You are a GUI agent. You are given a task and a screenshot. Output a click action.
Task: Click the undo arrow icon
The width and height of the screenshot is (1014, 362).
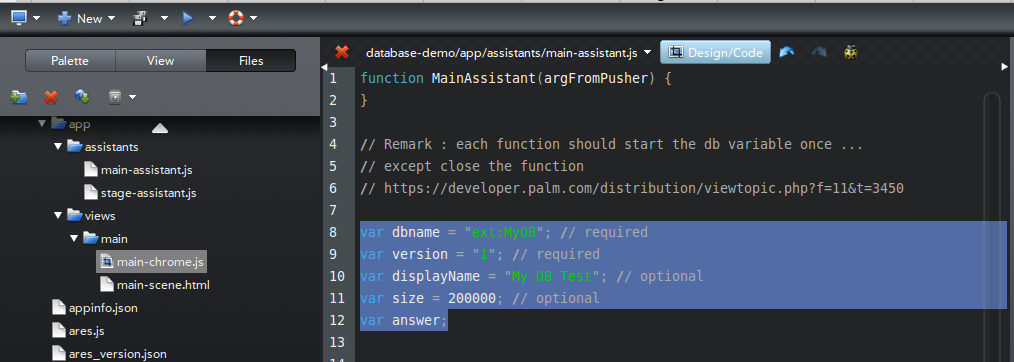coord(787,52)
